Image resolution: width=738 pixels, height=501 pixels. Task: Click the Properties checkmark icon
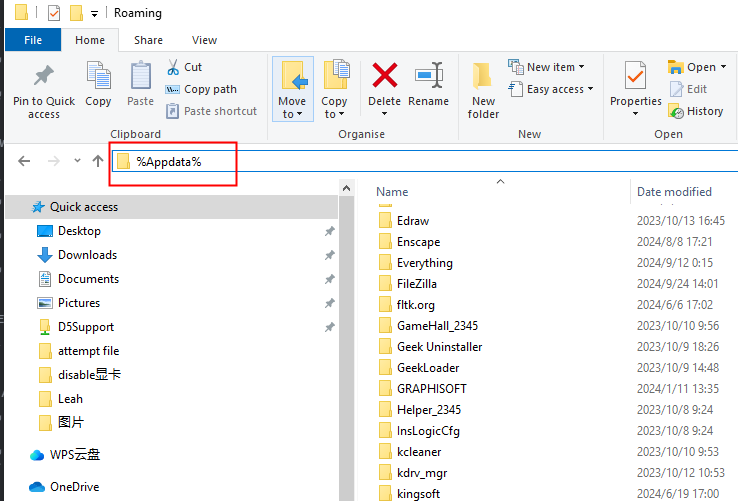click(x=635, y=75)
